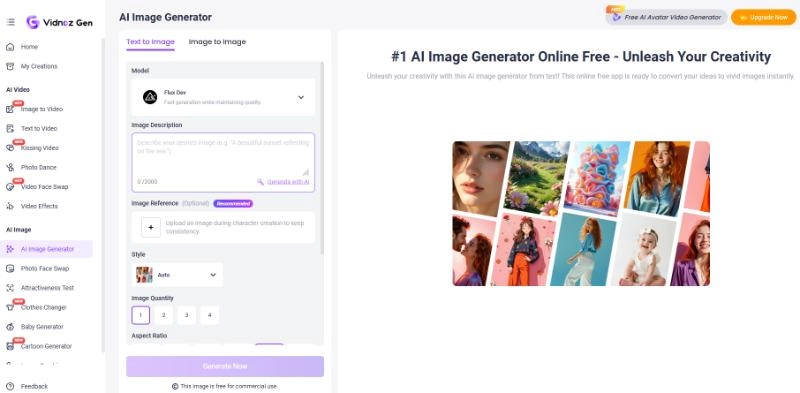Click the Feedback question mark icon
800x393 pixels.
[x=10, y=386]
